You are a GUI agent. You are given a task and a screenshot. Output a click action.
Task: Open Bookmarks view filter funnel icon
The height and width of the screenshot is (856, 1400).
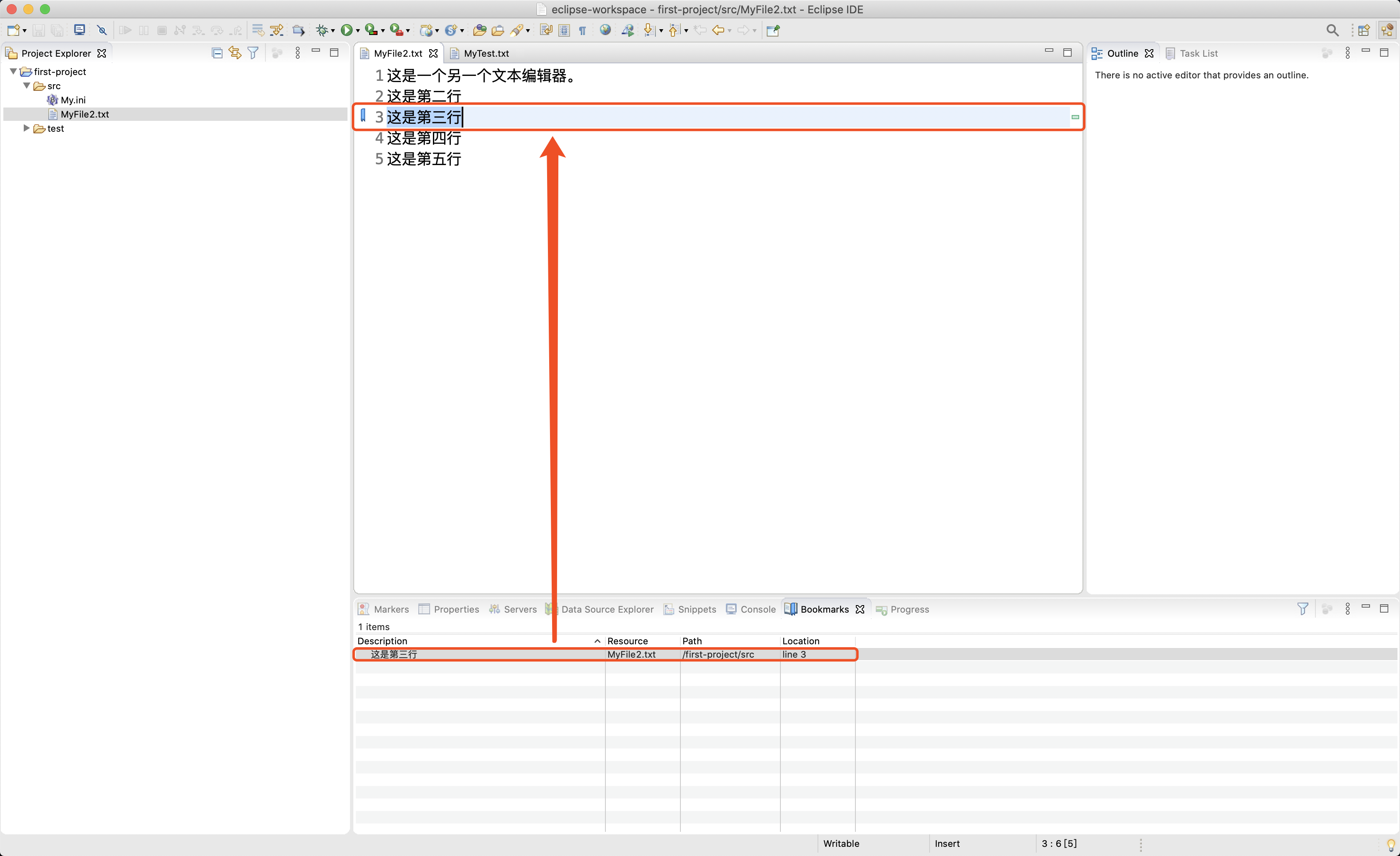tap(1303, 609)
